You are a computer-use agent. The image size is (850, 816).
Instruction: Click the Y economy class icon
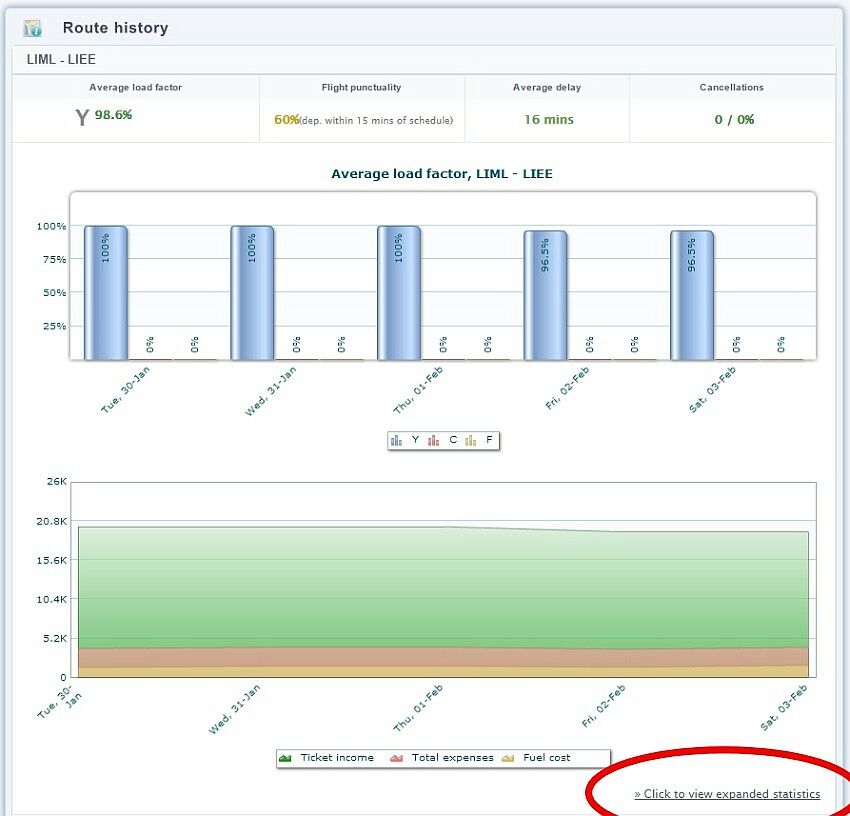point(82,118)
